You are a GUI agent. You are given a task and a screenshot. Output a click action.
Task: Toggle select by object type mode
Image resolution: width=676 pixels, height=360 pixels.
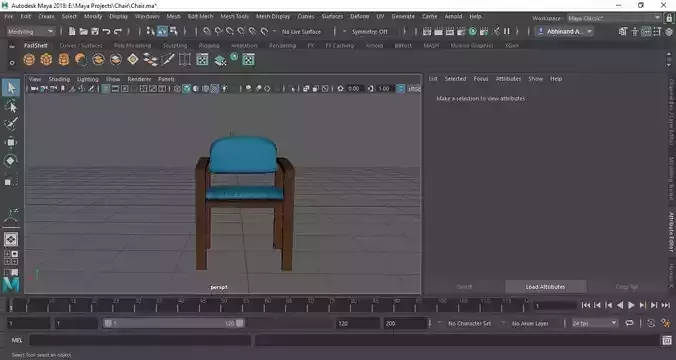tap(162, 31)
